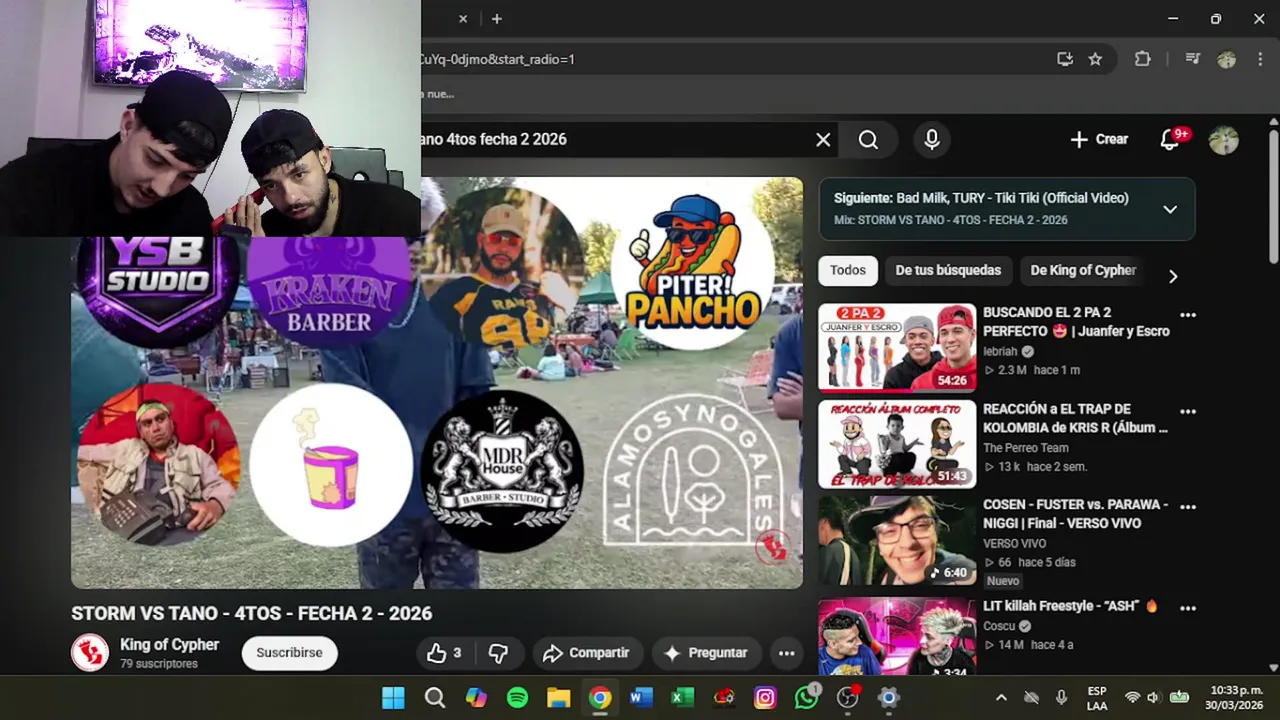Bookmark this page with the star icon
The image size is (1280, 720).
(1095, 59)
